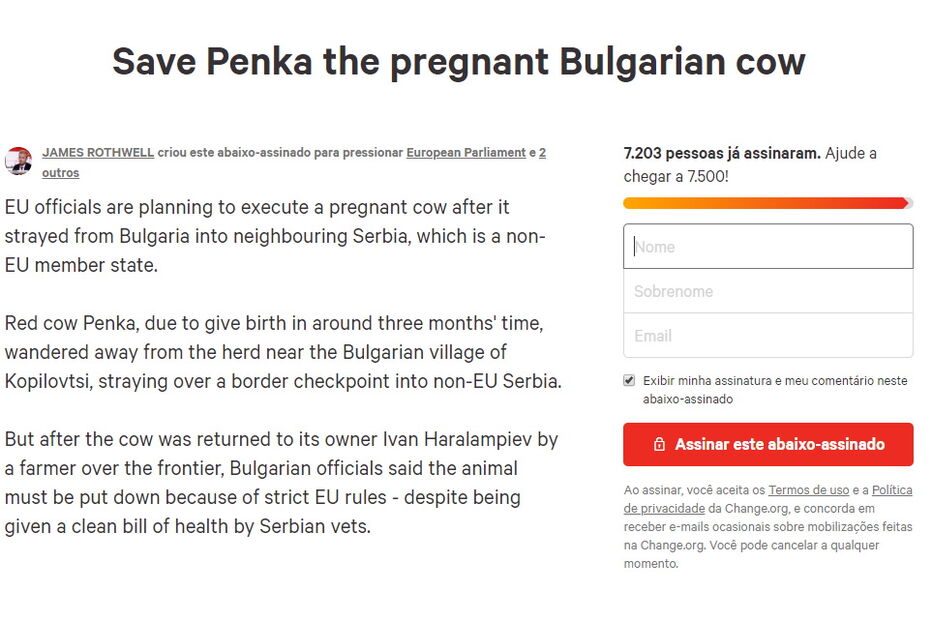
Task: Click James Rothwell's profile avatar
Action: pos(18,161)
